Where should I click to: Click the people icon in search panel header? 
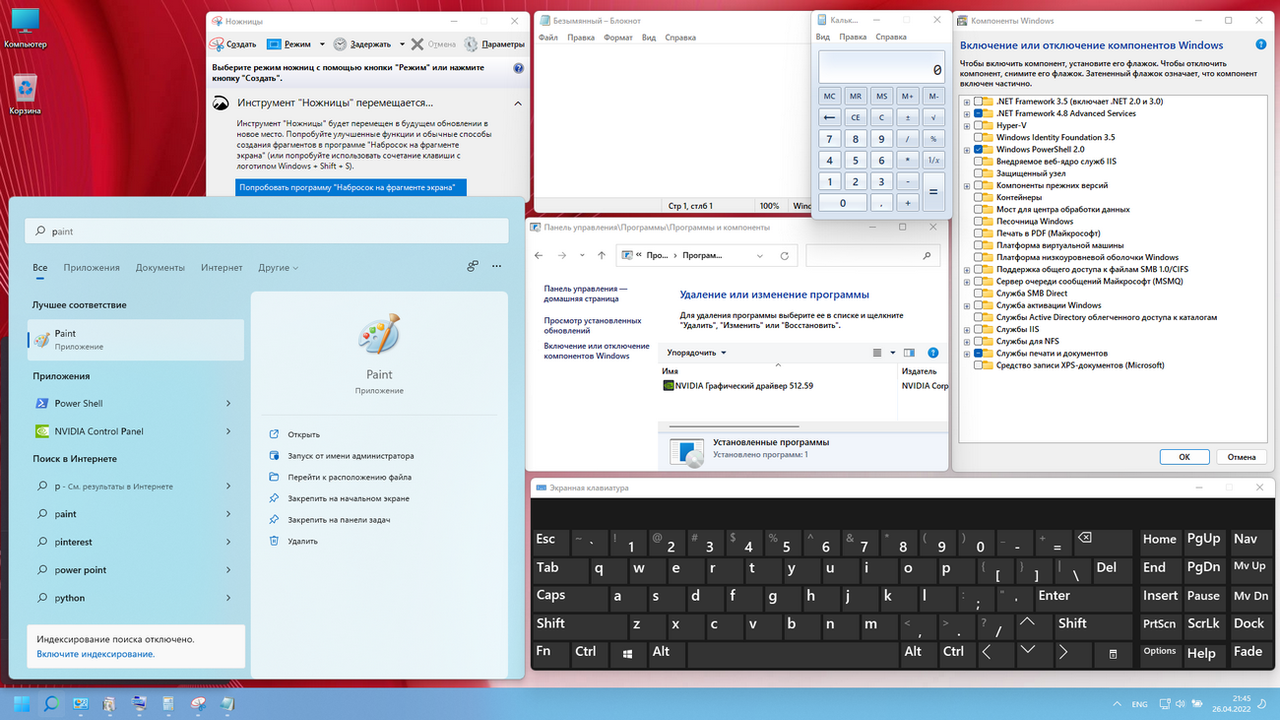tap(472, 267)
